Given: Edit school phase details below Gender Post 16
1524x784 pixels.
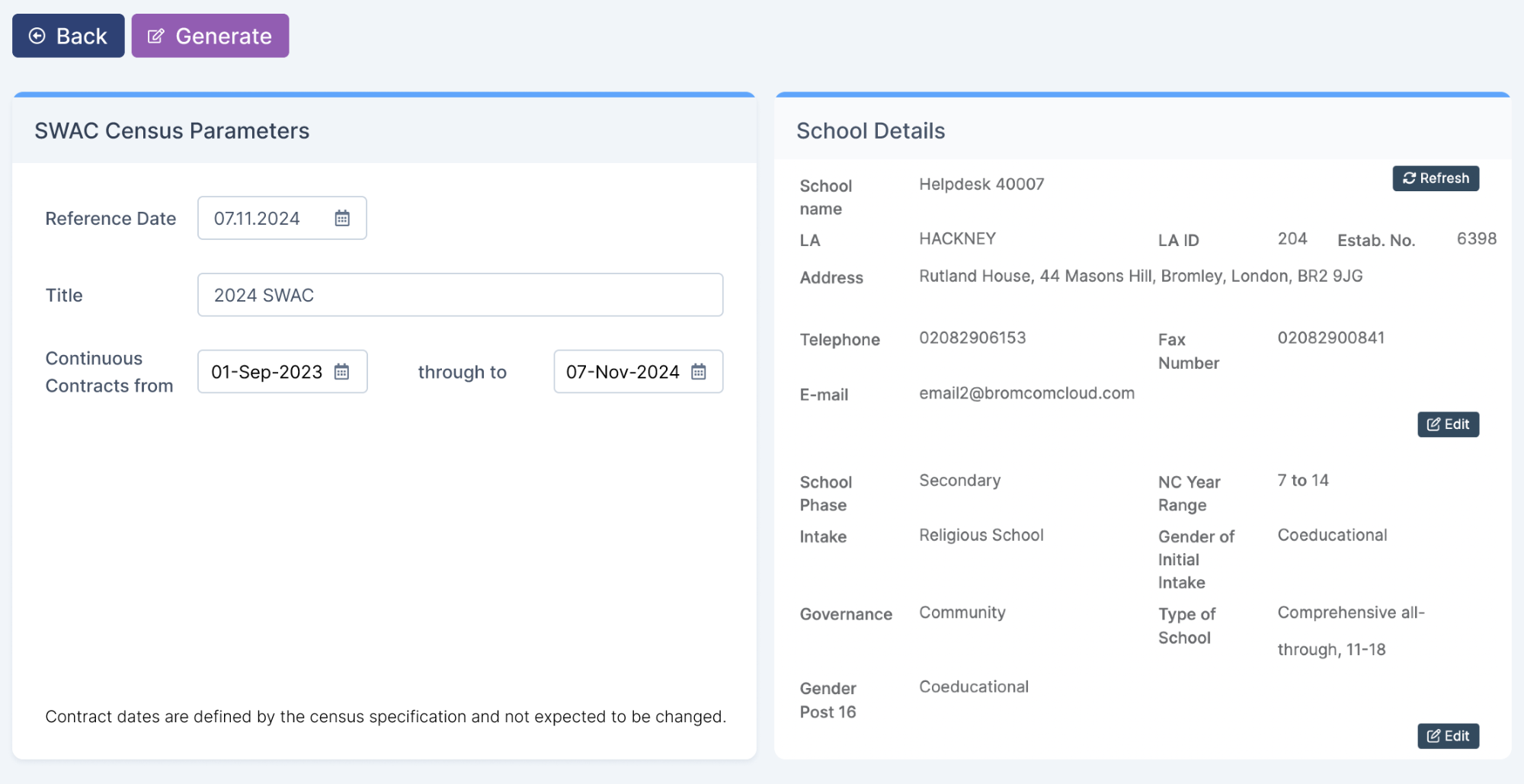Looking at the screenshot, I should click(1448, 736).
